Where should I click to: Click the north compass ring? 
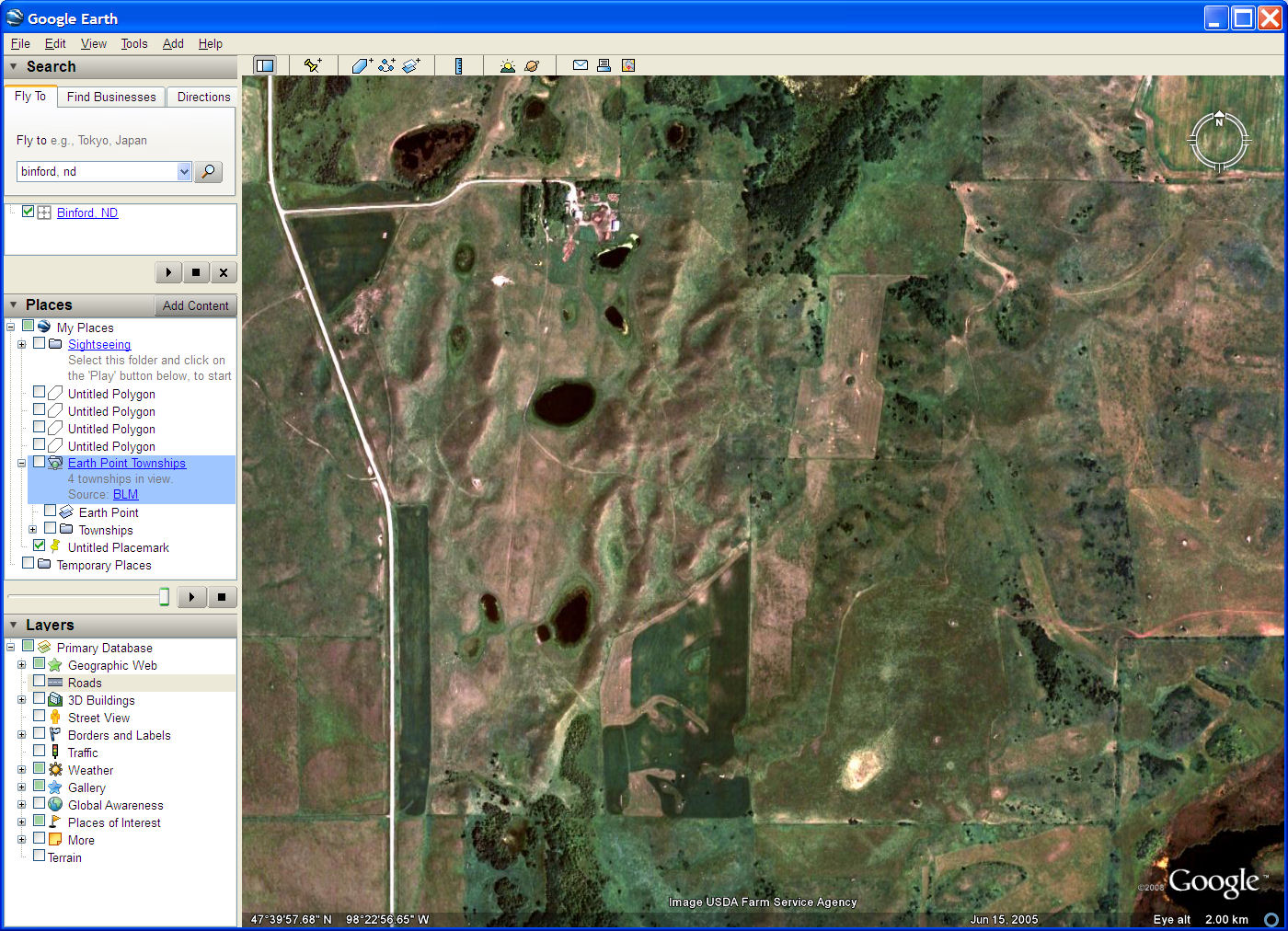1219,141
